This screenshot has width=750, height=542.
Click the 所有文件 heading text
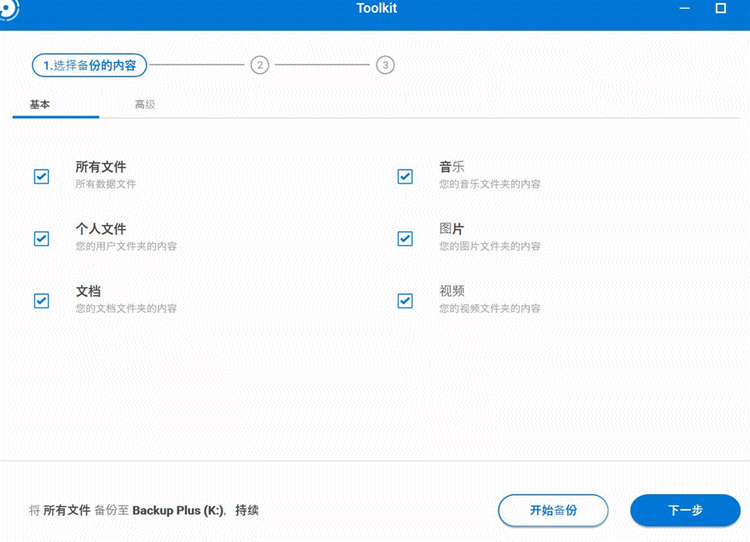(101, 167)
